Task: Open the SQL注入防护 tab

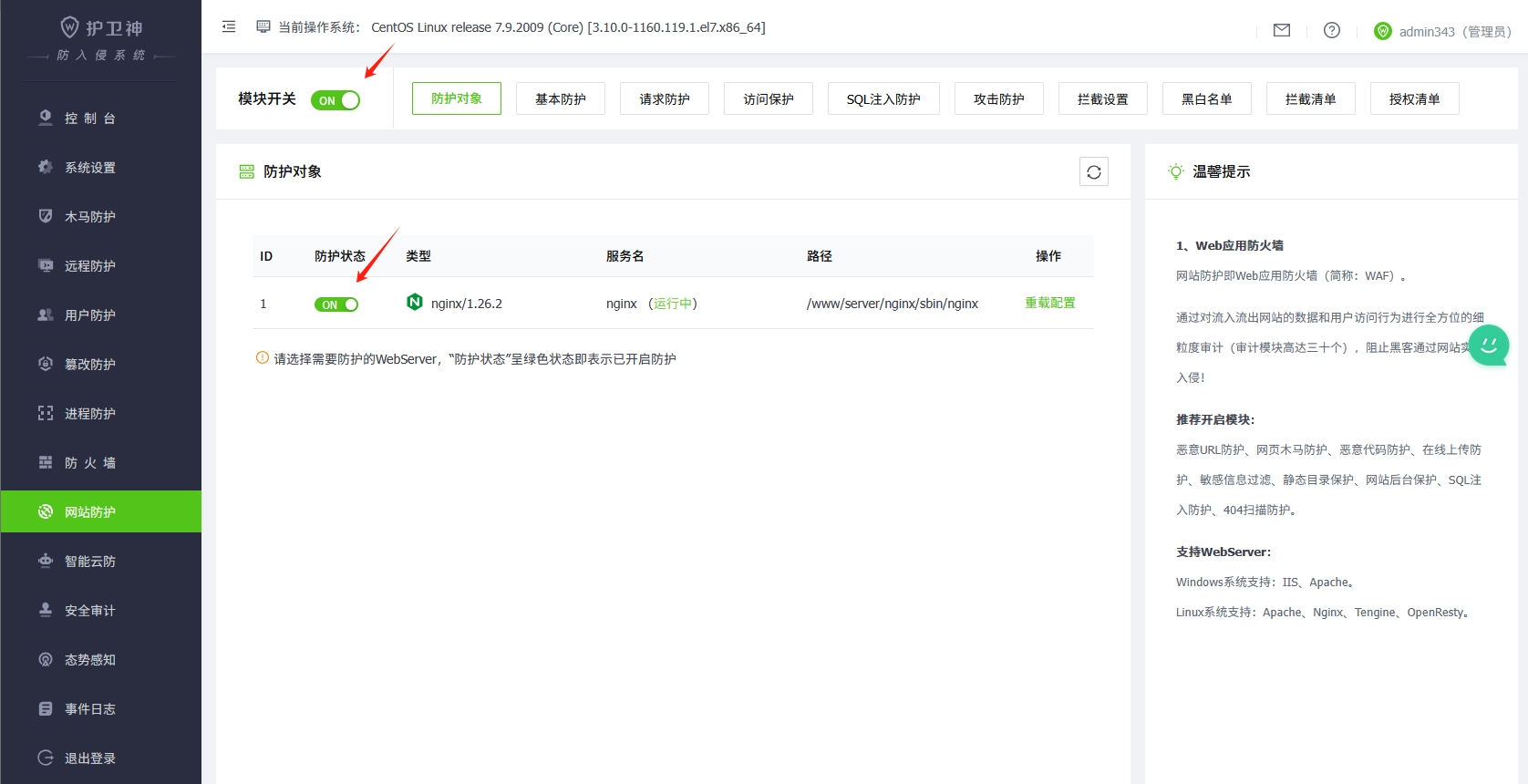Action: coord(883,98)
